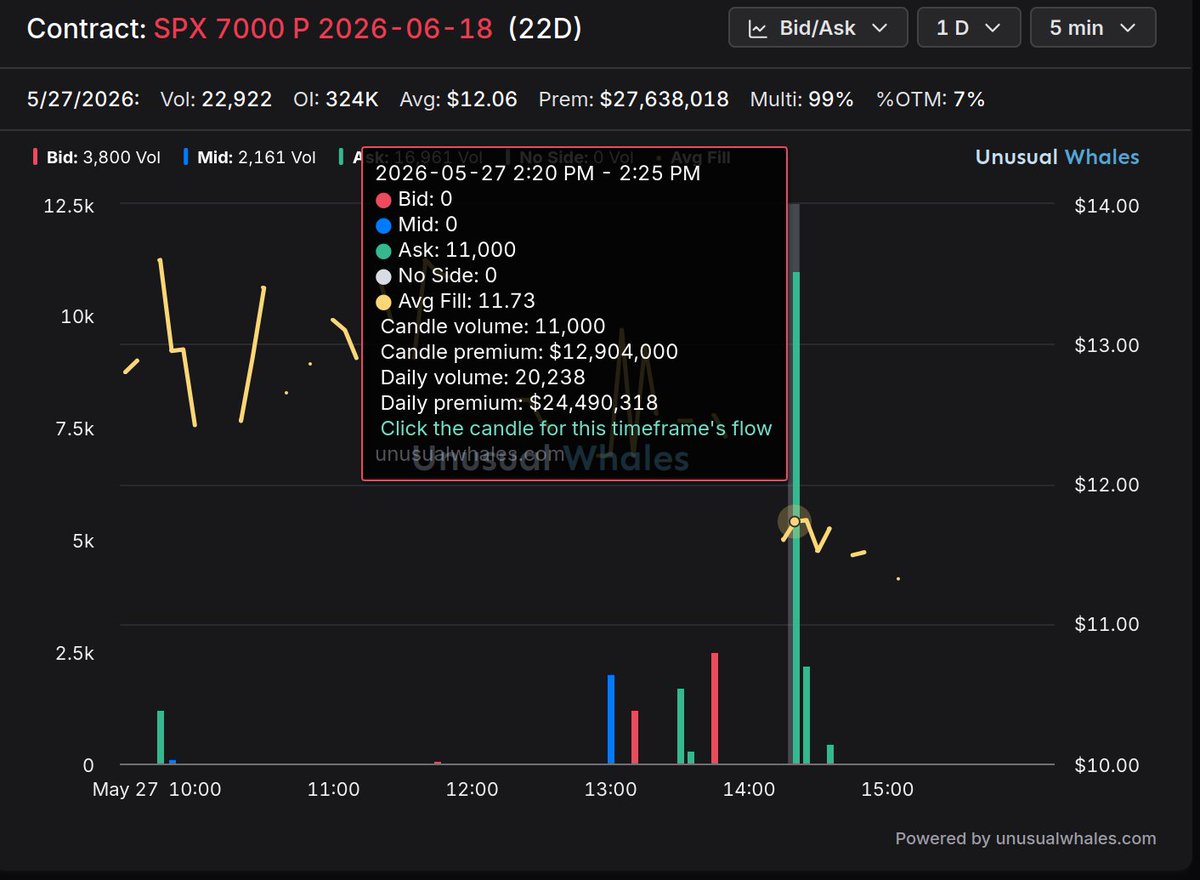
Task: Click the tall green 11,000 ask candle
Action: click(796, 518)
